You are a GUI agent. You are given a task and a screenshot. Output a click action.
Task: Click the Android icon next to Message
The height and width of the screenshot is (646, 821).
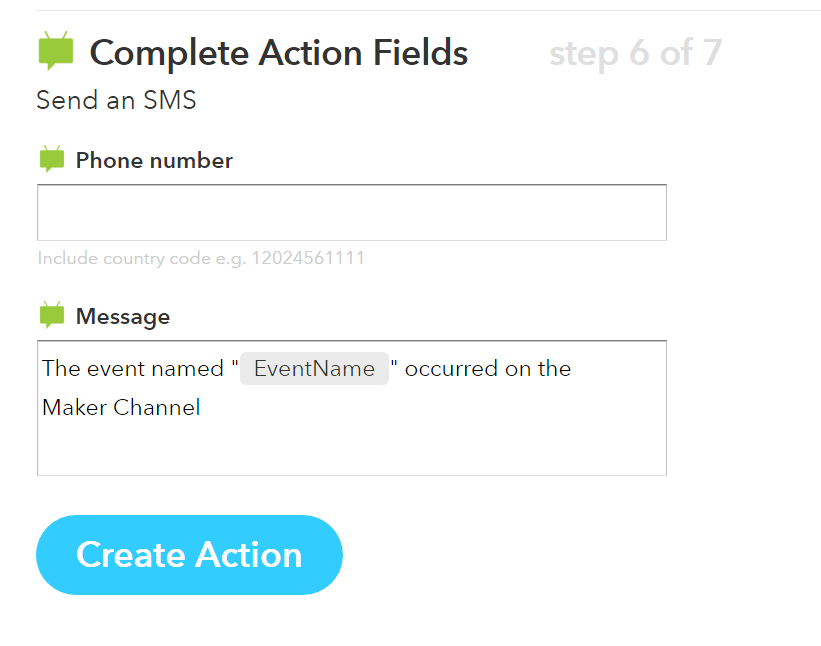pos(51,316)
